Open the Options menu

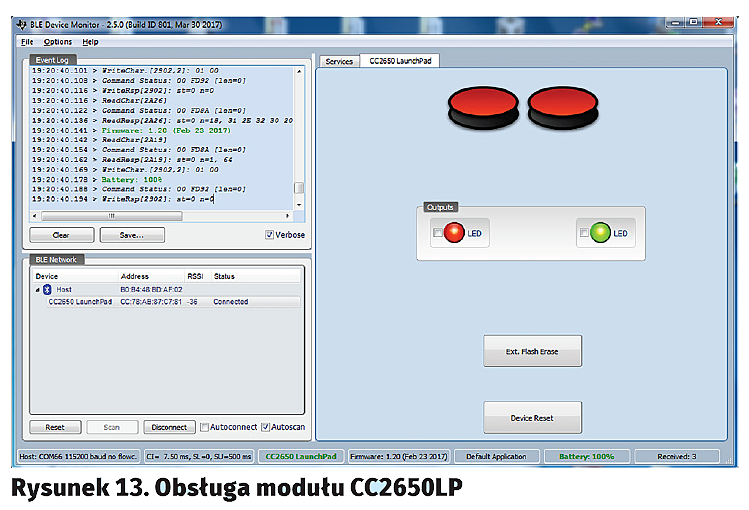[x=58, y=42]
